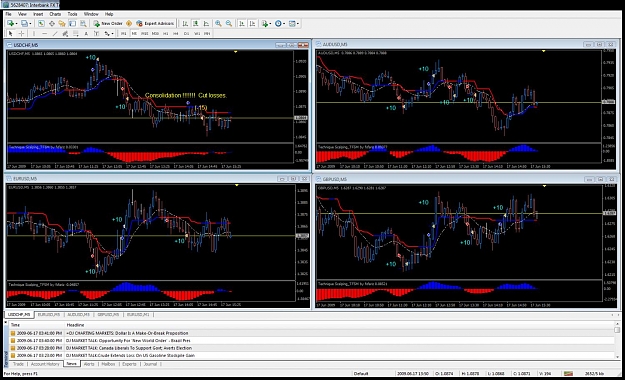
Task: Switch to the EURUSD,M5 chart tab
Action: (49, 315)
